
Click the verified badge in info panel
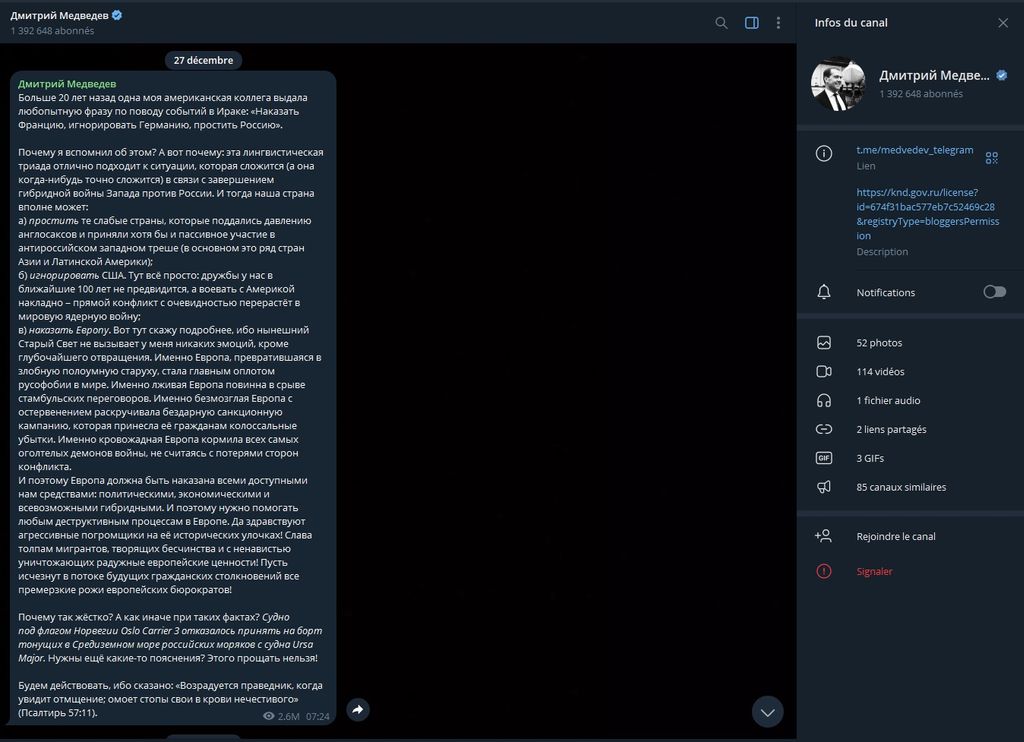click(1002, 75)
